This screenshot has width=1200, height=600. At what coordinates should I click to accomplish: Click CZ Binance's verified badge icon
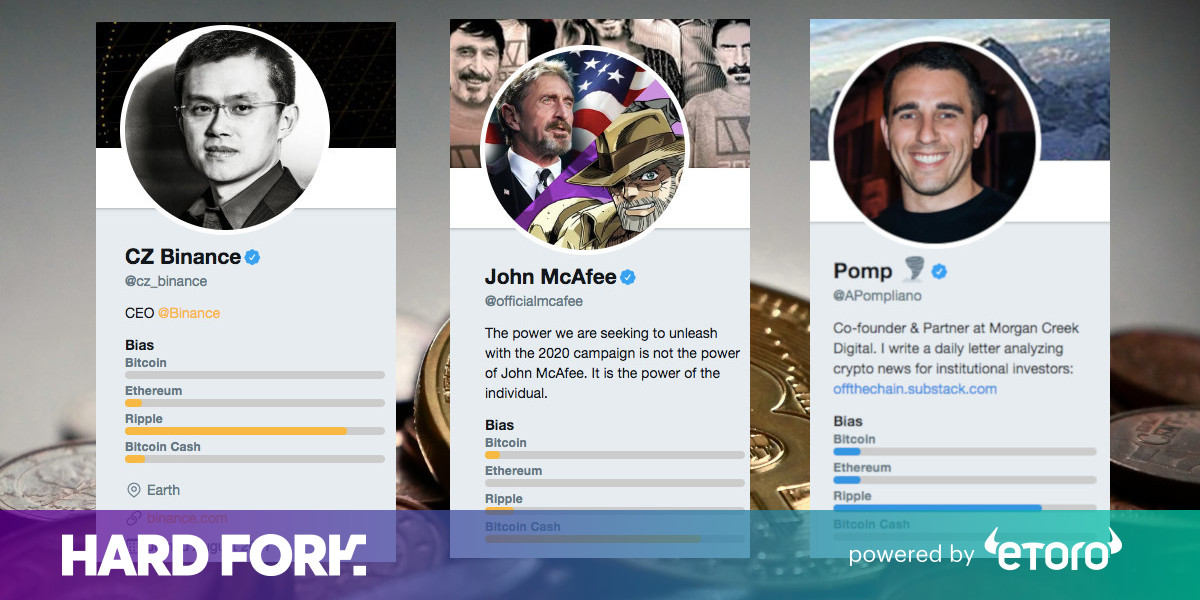[253, 257]
